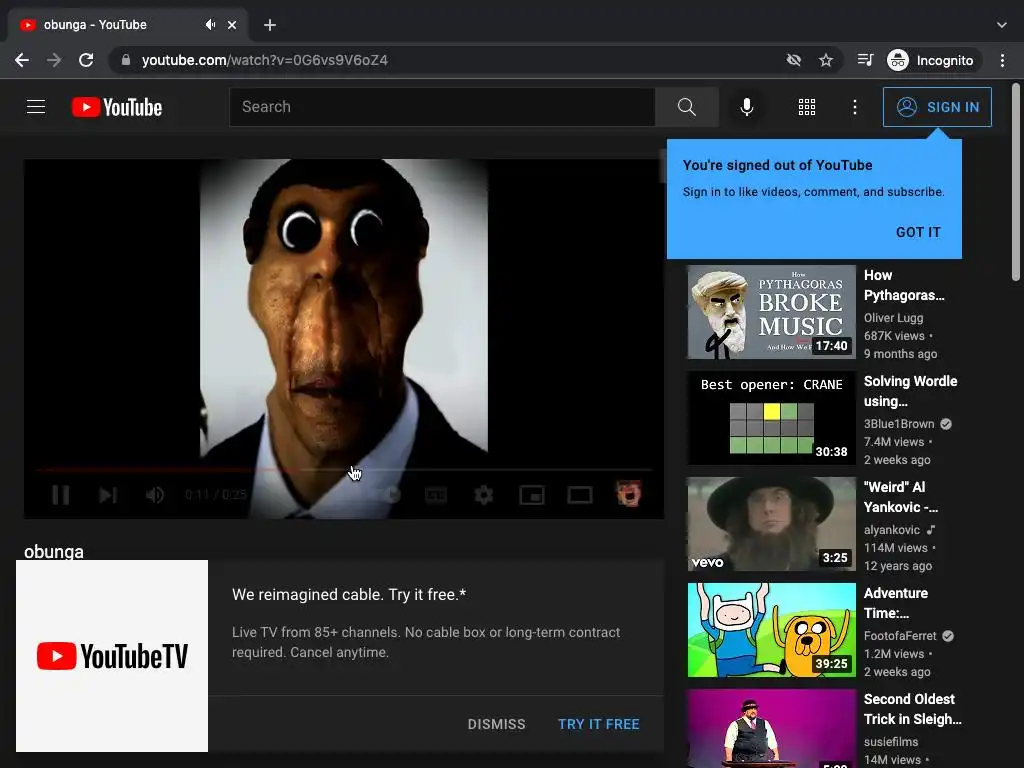Visit the Oliver Lugg channel
Screen dimensions: 1024x768
(x=893, y=318)
